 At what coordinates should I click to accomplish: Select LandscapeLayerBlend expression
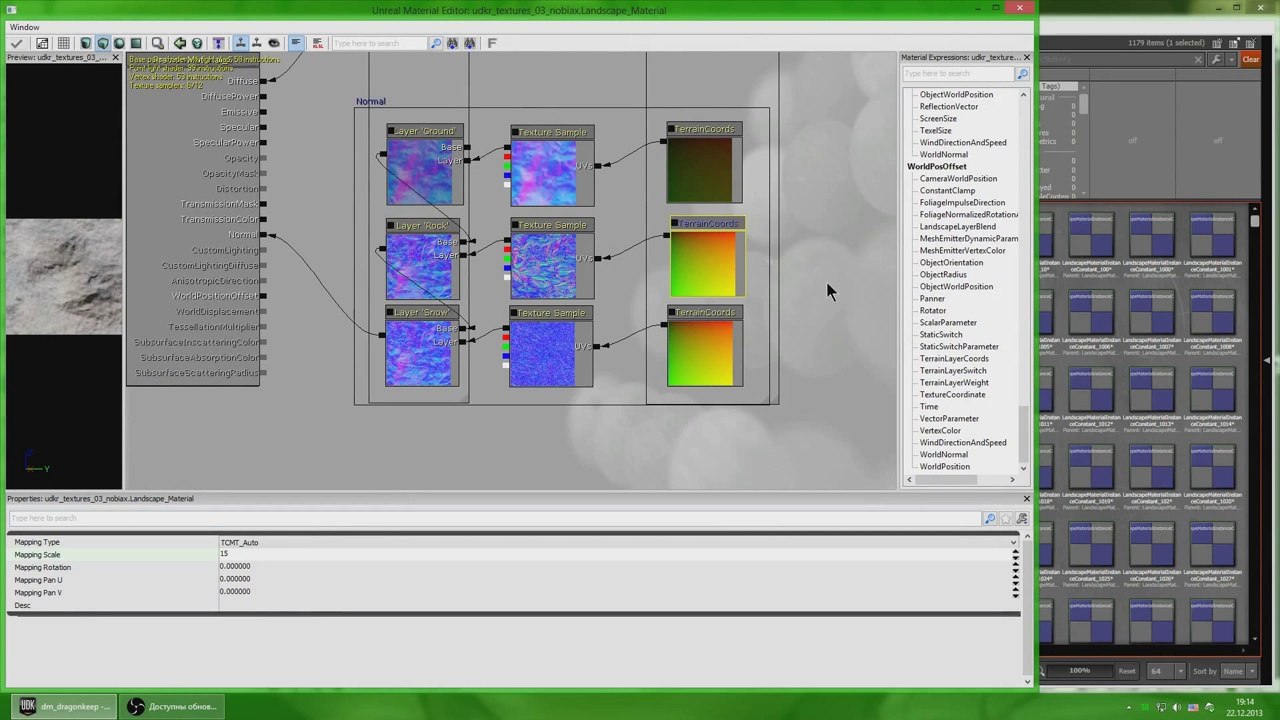(957, 226)
